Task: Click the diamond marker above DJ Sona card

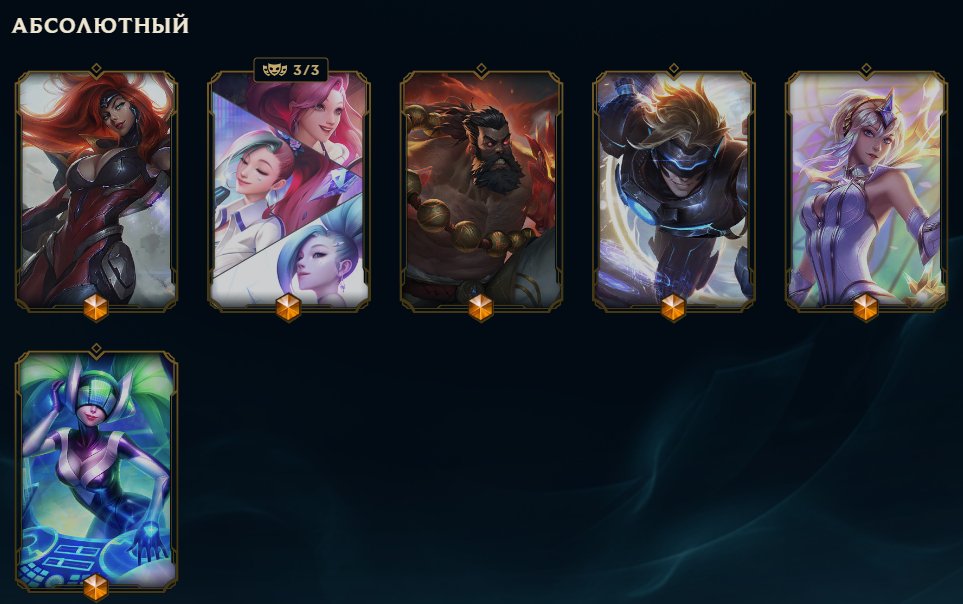Action: pyautogui.click(x=96, y=349)
